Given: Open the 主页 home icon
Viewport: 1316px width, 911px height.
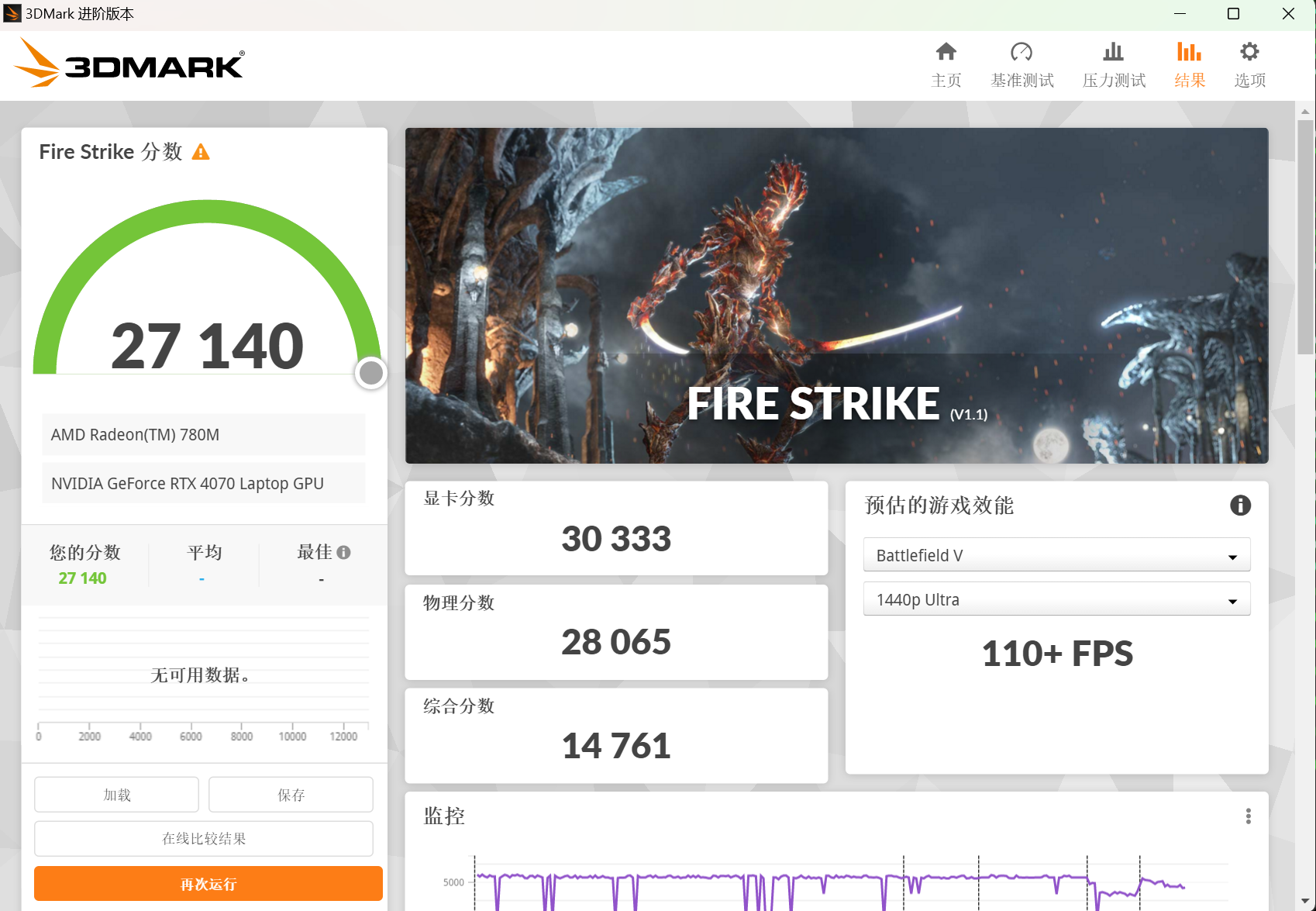Looking at the screenshot, I should [946, 52].
